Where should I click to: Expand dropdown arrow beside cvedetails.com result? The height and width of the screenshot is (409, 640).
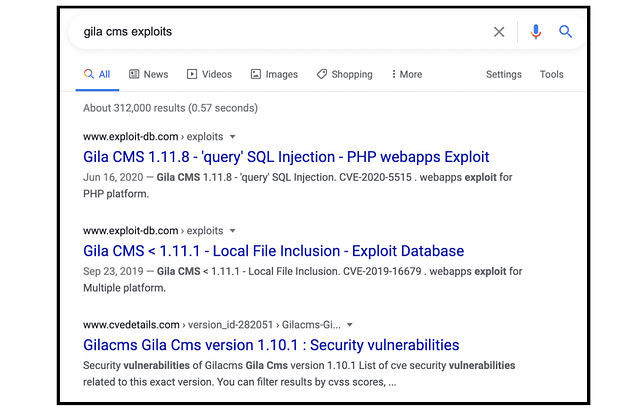[x=350, y=325]
